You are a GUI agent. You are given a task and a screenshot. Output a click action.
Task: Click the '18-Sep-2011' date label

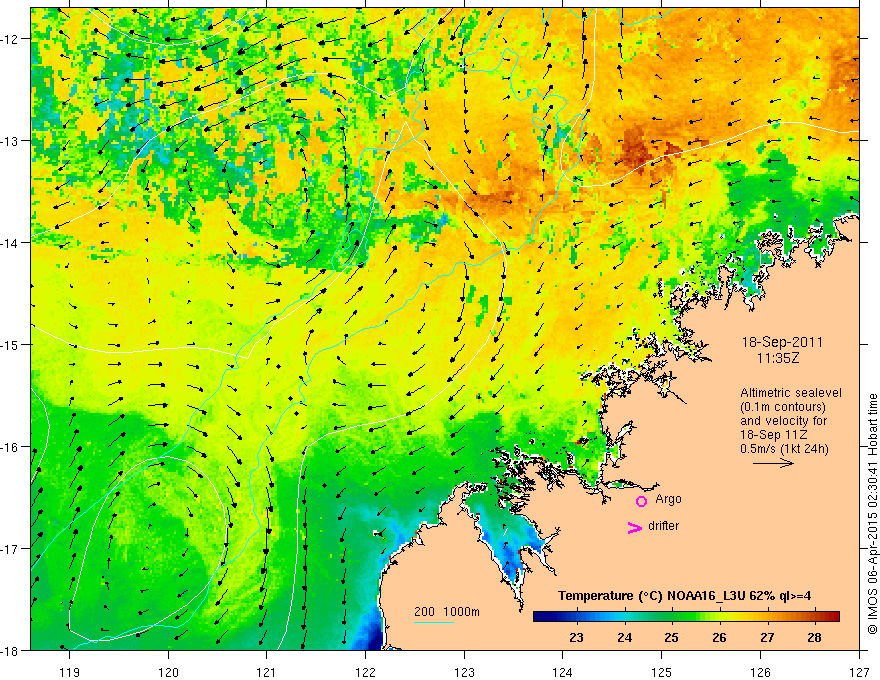782,342
